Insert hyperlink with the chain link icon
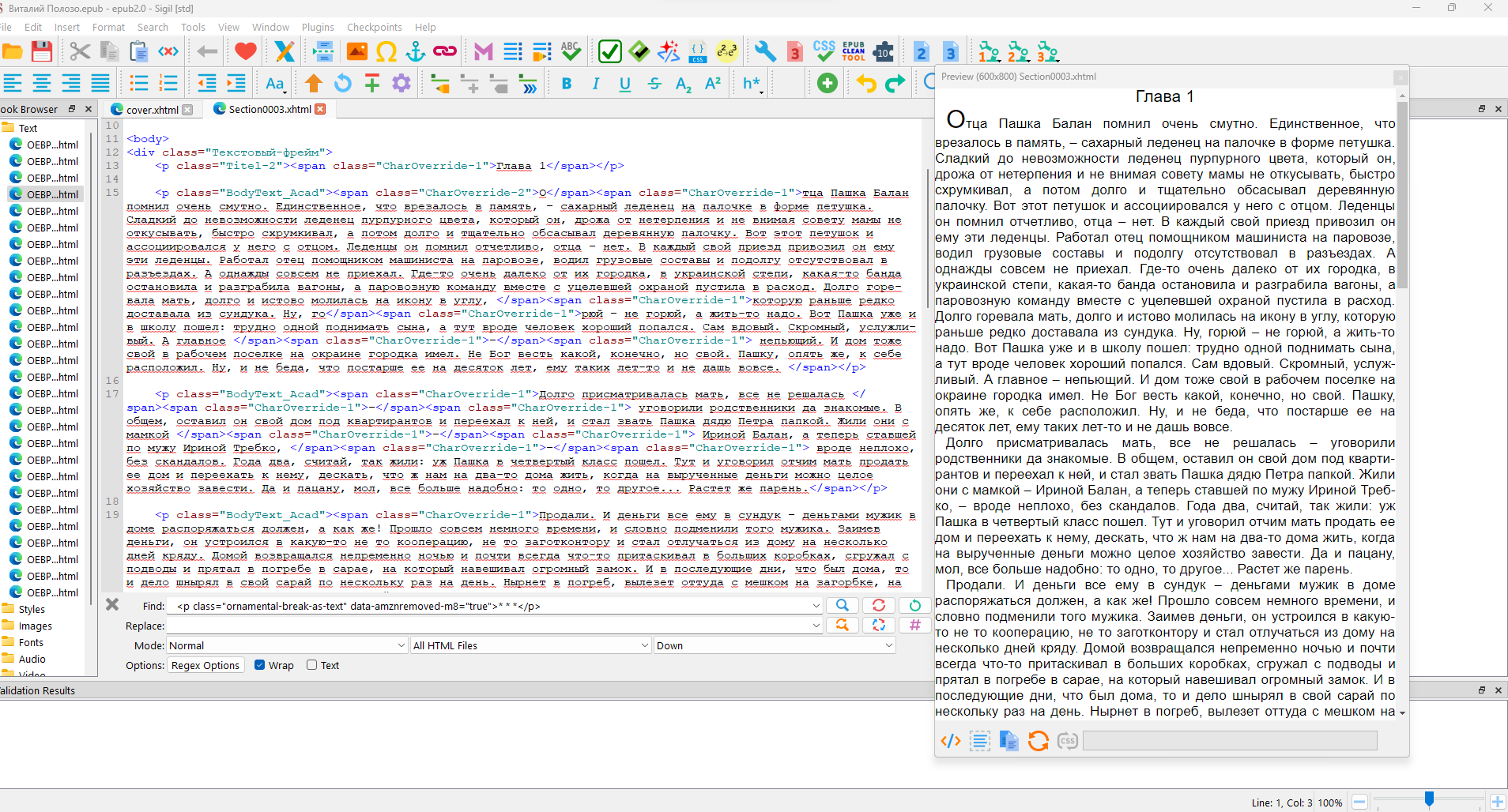The height and width of the screenshot is (812, 1508). click(x=445, y=52)
